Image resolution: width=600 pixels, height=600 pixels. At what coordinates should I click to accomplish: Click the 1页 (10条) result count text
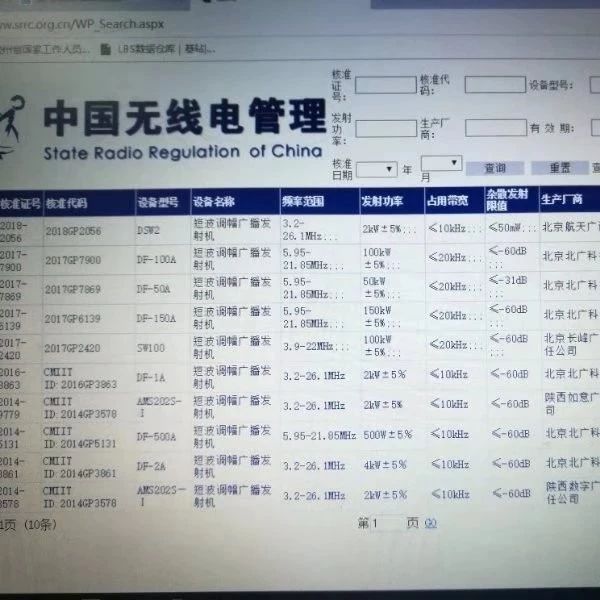(28, 524)
